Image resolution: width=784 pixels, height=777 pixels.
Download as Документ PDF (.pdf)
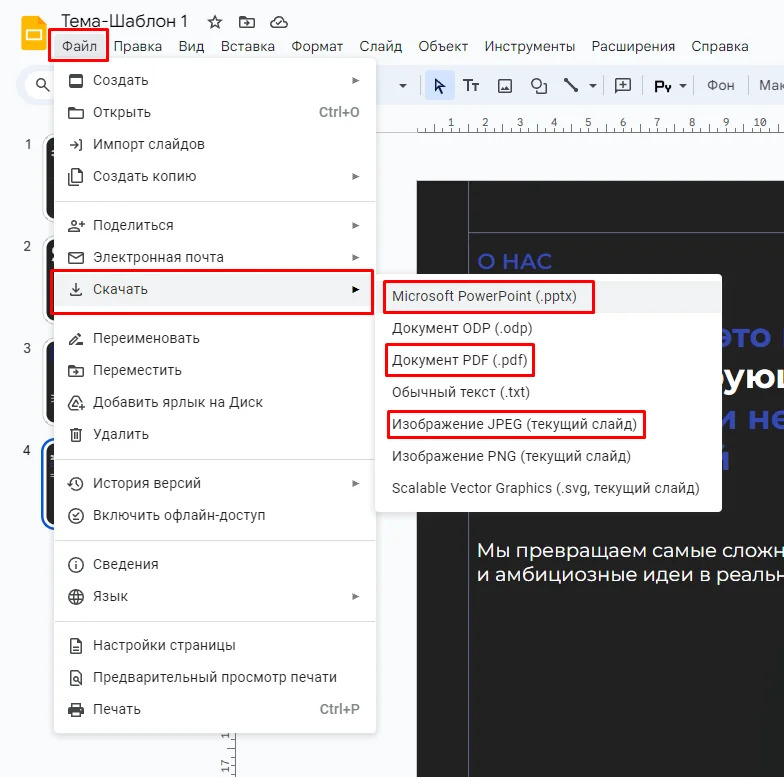pyautogui.click(x=548, y=360)
